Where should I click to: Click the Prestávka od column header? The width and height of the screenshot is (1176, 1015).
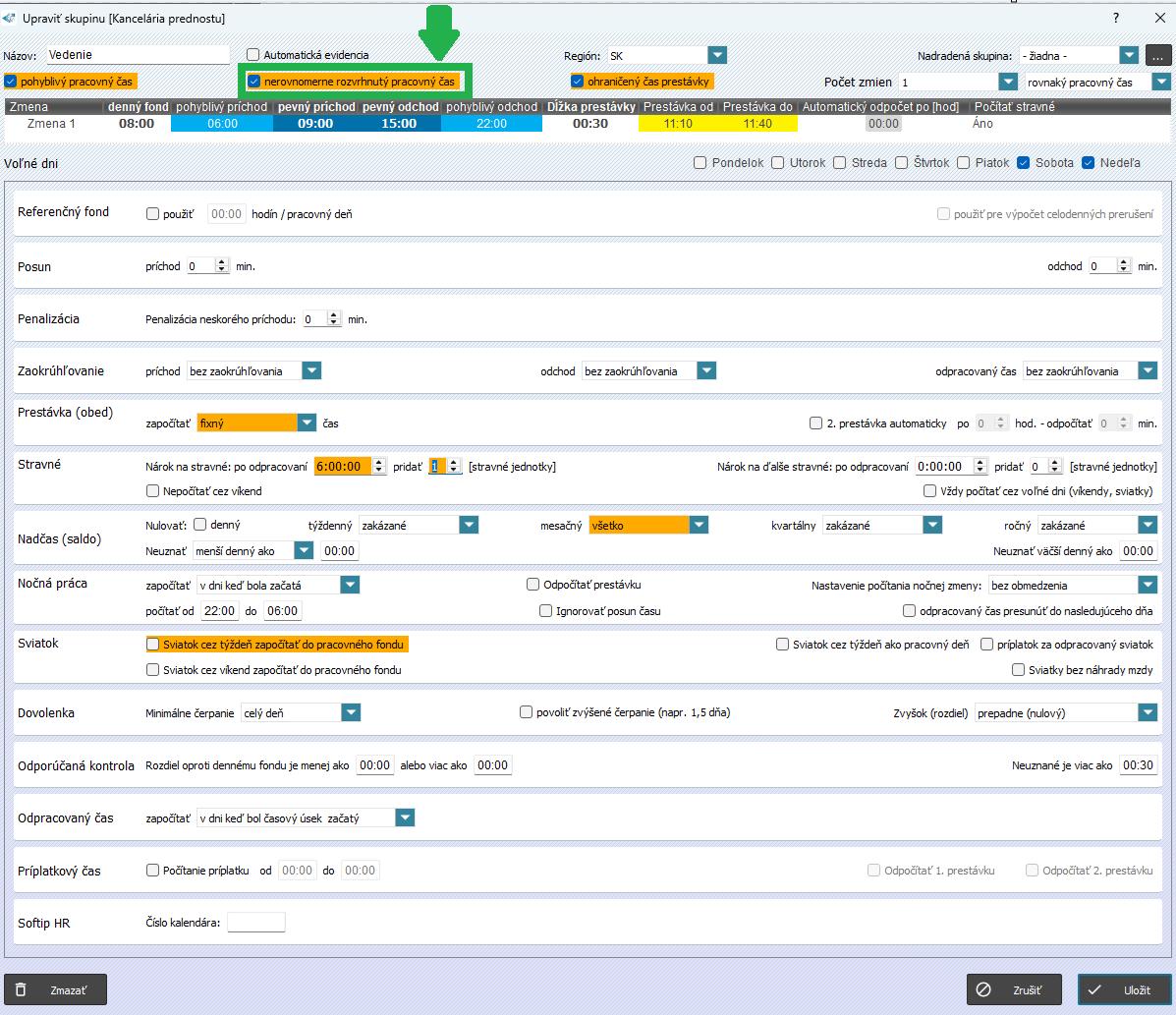pos(678,106)
